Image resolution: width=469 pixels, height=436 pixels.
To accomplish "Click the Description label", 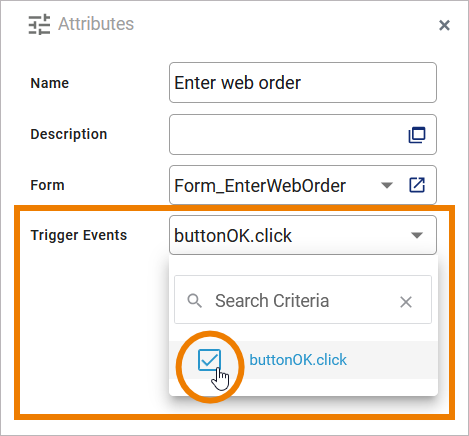I will coord(69,134).
